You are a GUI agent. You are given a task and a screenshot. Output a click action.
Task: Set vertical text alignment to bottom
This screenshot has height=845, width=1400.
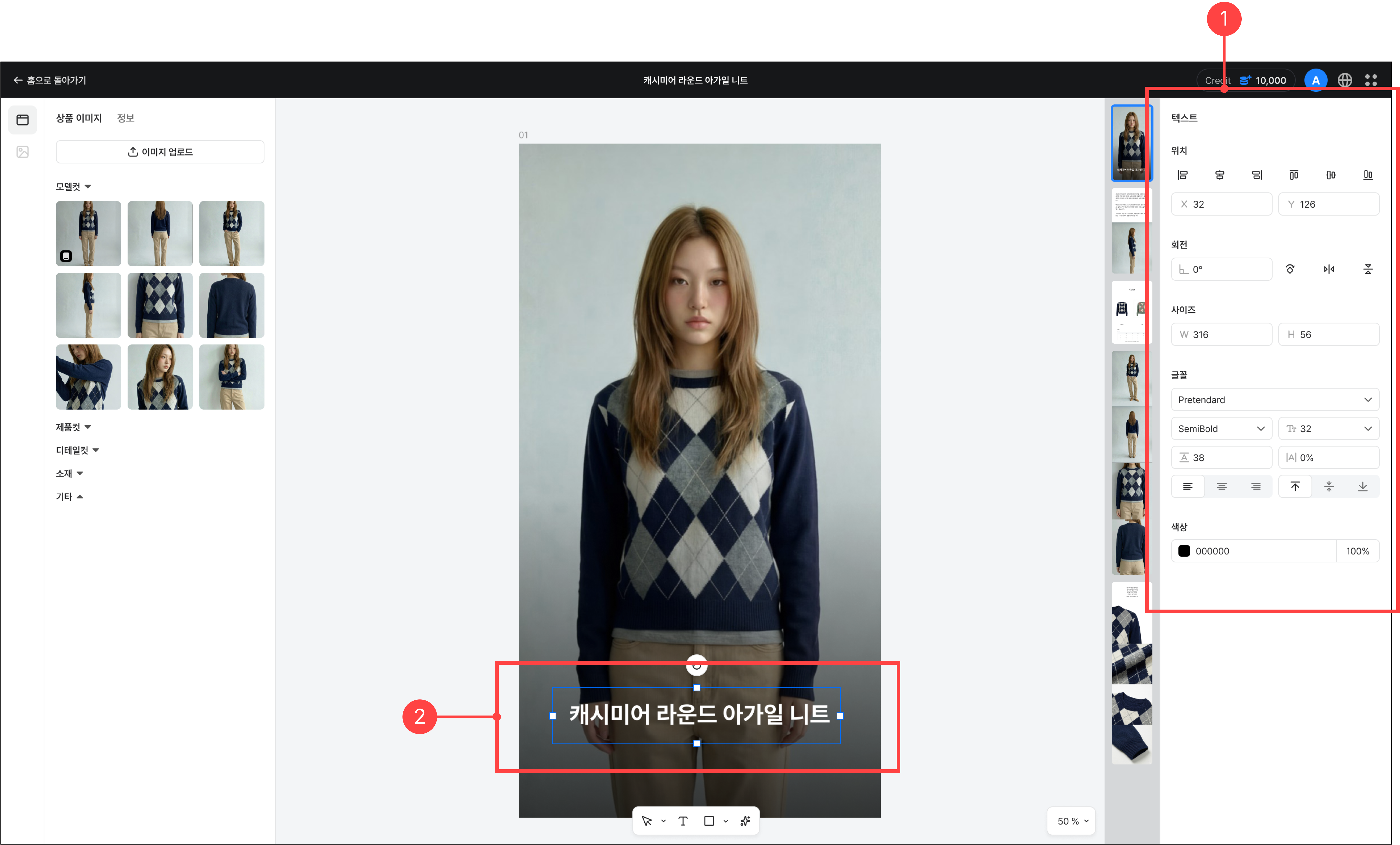click(1363, 486)
